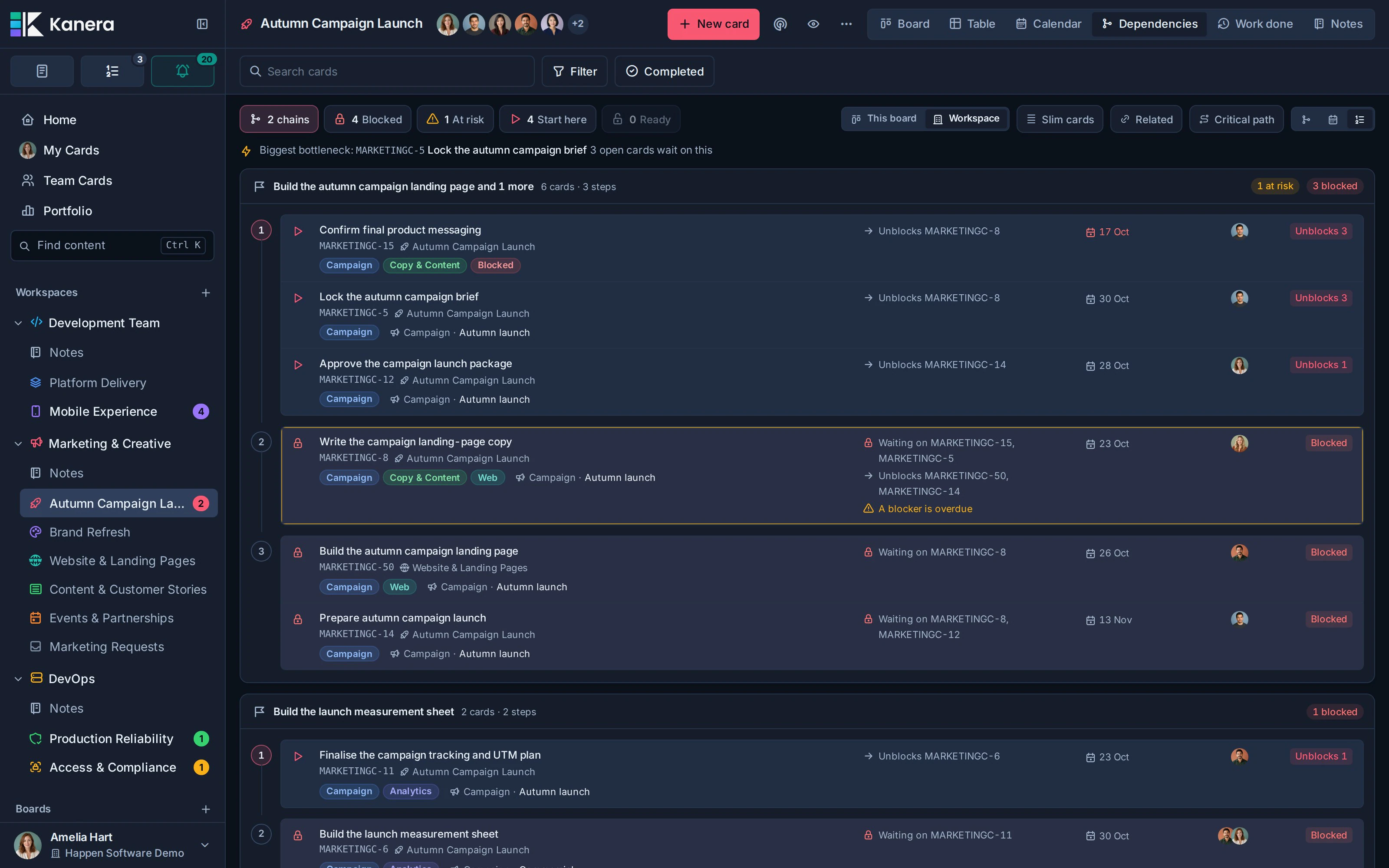The height and width of the screenshot is (868, 1389).
Task: Collapse the Development Team workspace
Action: pos(18,323)
